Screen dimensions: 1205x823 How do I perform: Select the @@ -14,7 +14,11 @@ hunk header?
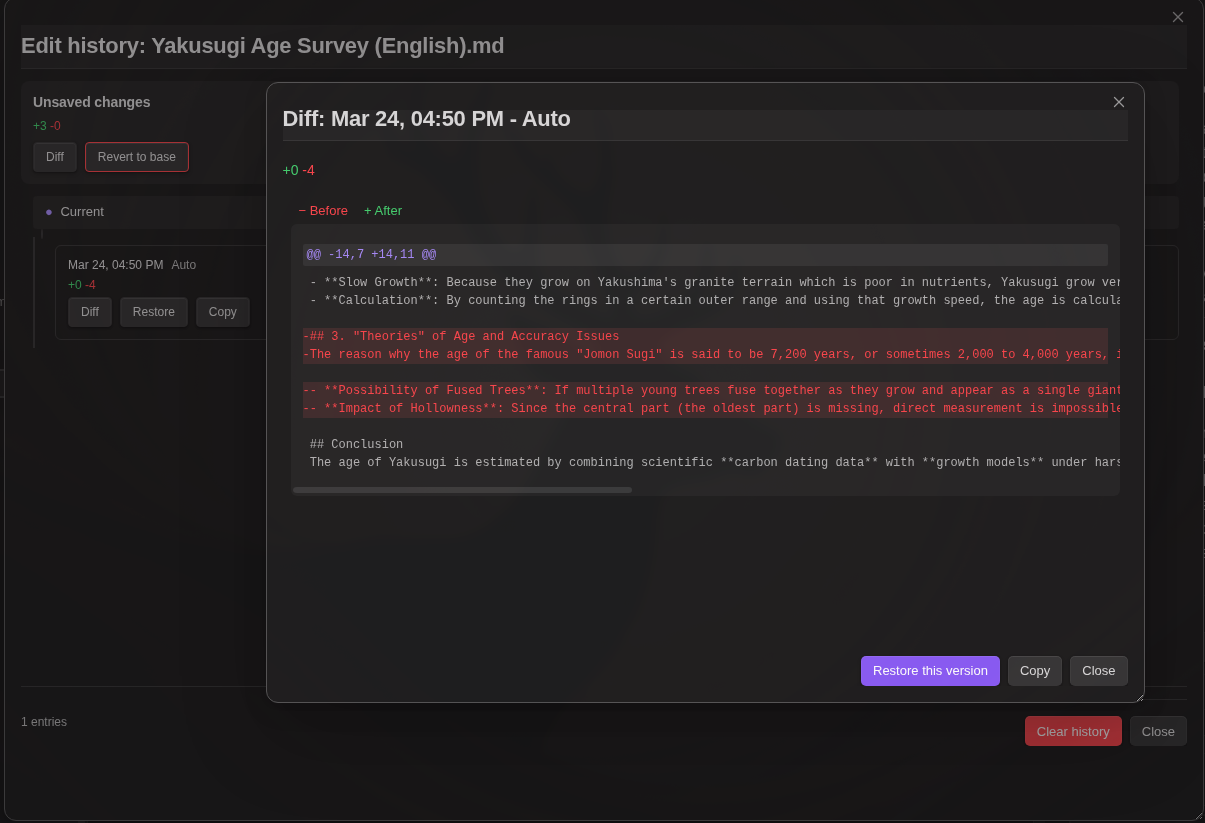[369, 253]
